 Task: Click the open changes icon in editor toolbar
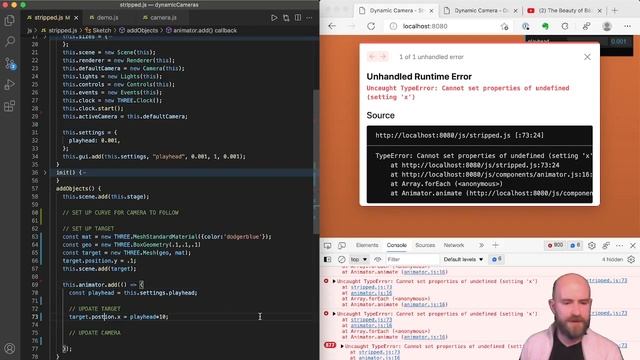286,18
